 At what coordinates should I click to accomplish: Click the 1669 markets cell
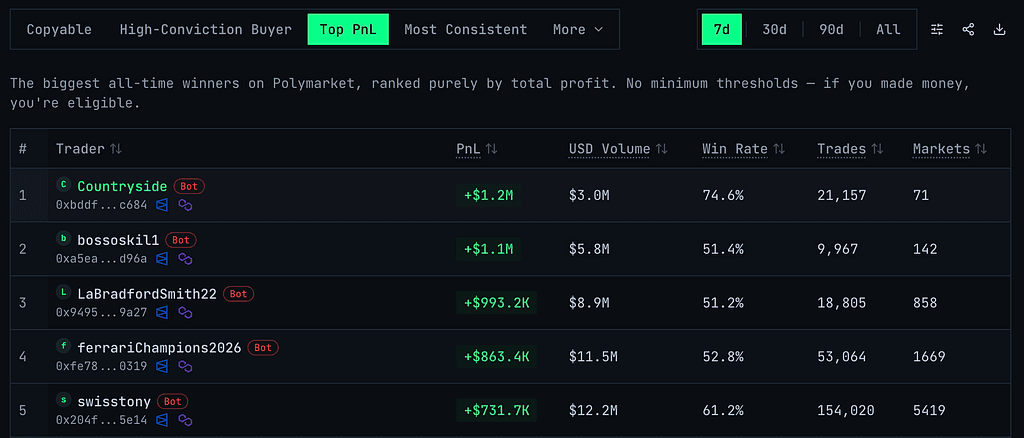929,356
